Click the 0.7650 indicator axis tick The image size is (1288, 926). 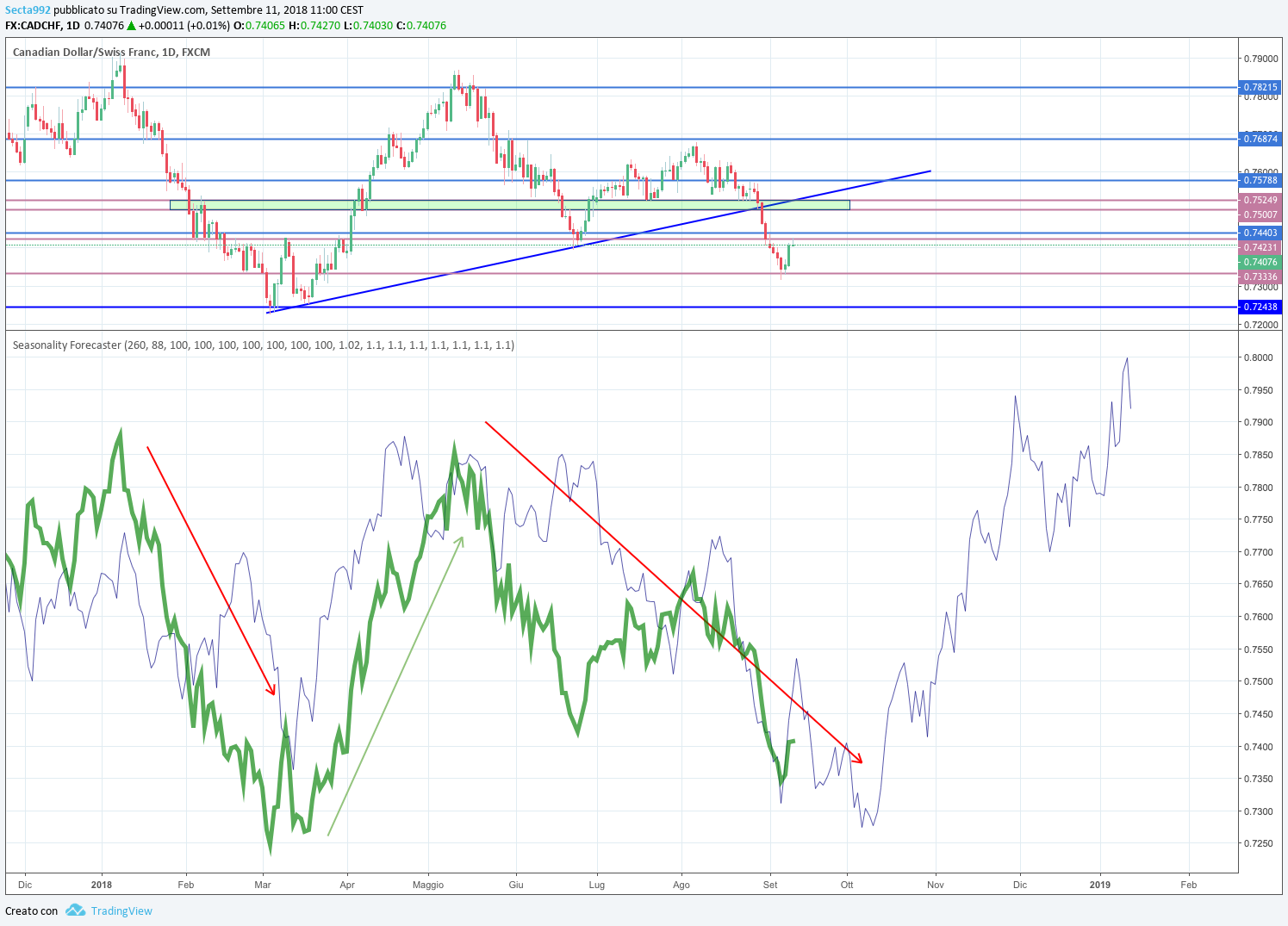pyautogui.click(x=1260, y=584)
